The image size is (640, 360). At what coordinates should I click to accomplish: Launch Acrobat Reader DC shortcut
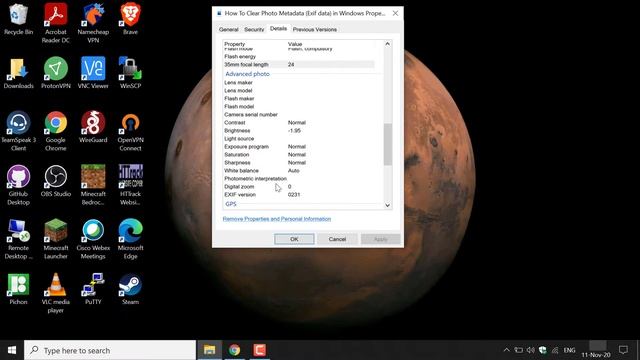56,24
